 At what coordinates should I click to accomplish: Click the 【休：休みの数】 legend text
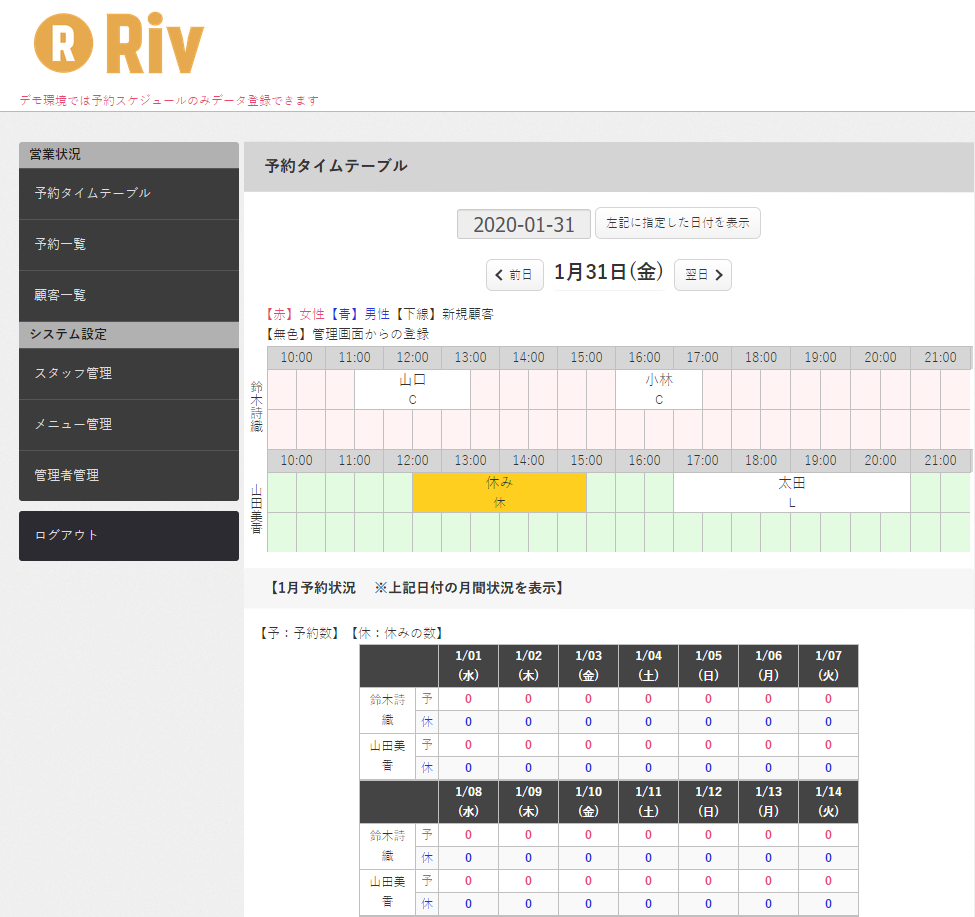pyautogui.click(x=397, y=633)
